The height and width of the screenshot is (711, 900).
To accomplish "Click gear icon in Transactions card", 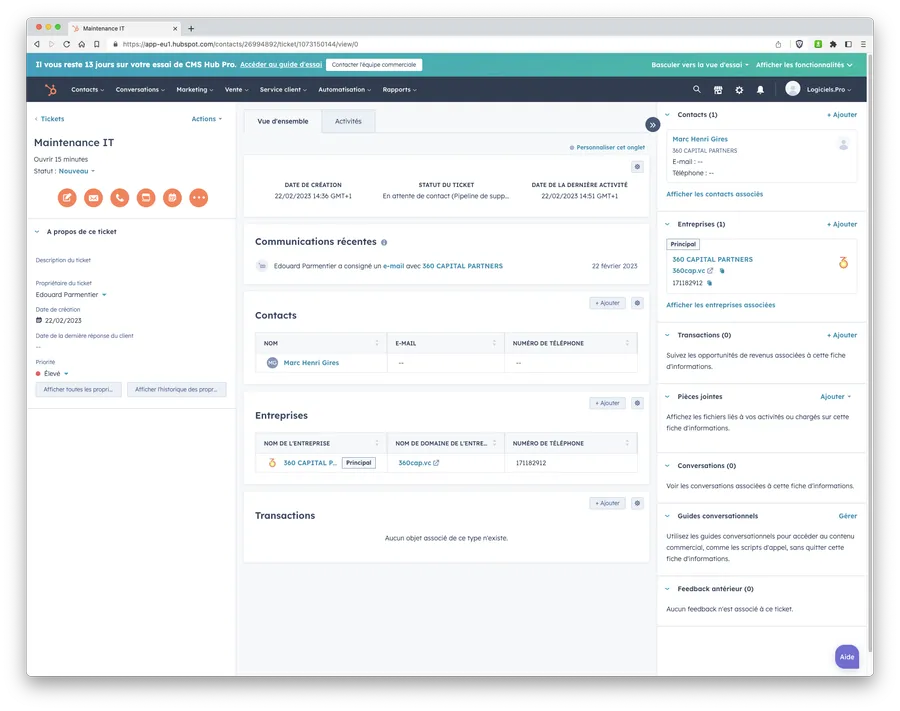I will 637,503.
